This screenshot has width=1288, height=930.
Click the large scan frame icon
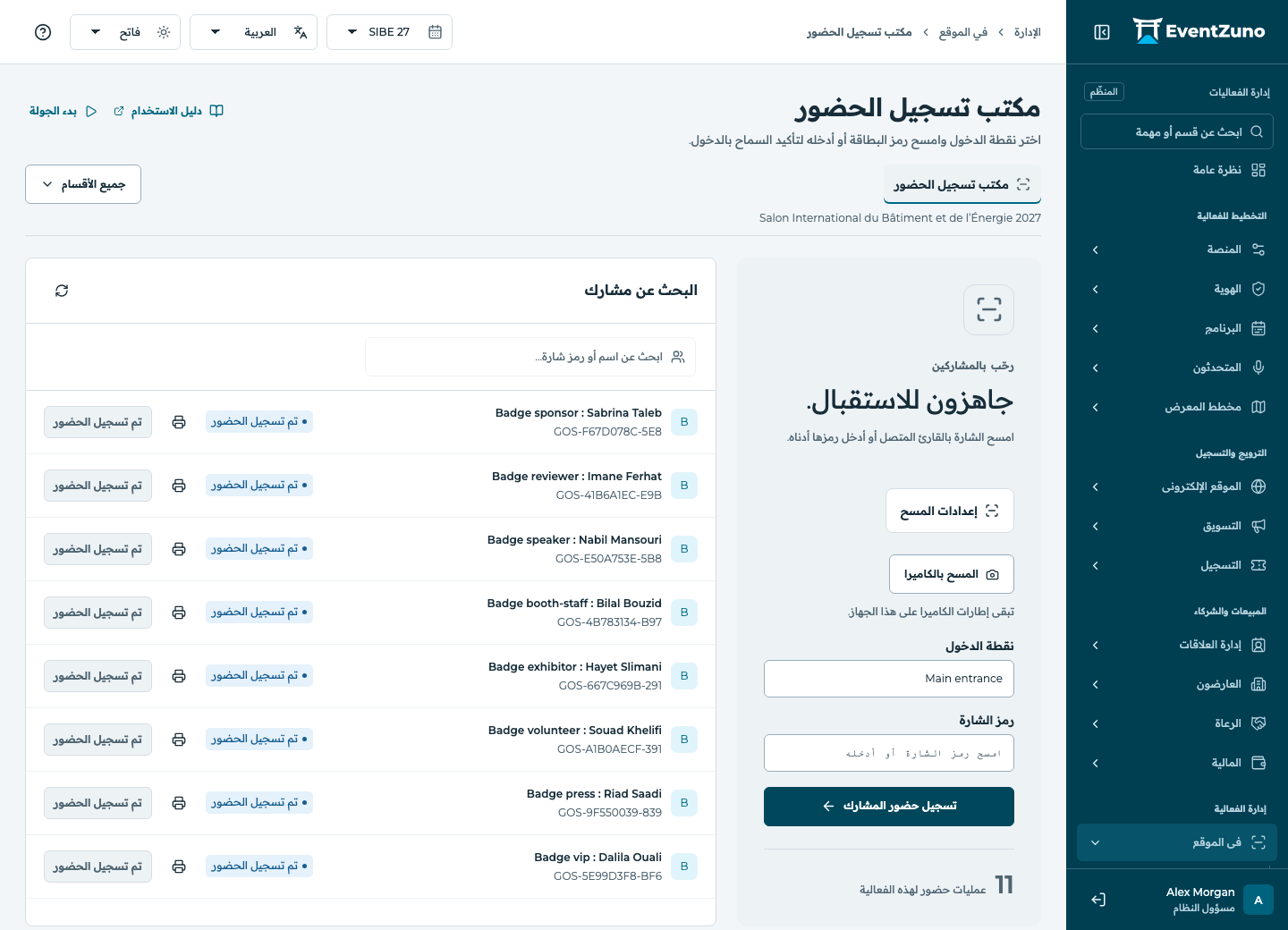point(988,309)
